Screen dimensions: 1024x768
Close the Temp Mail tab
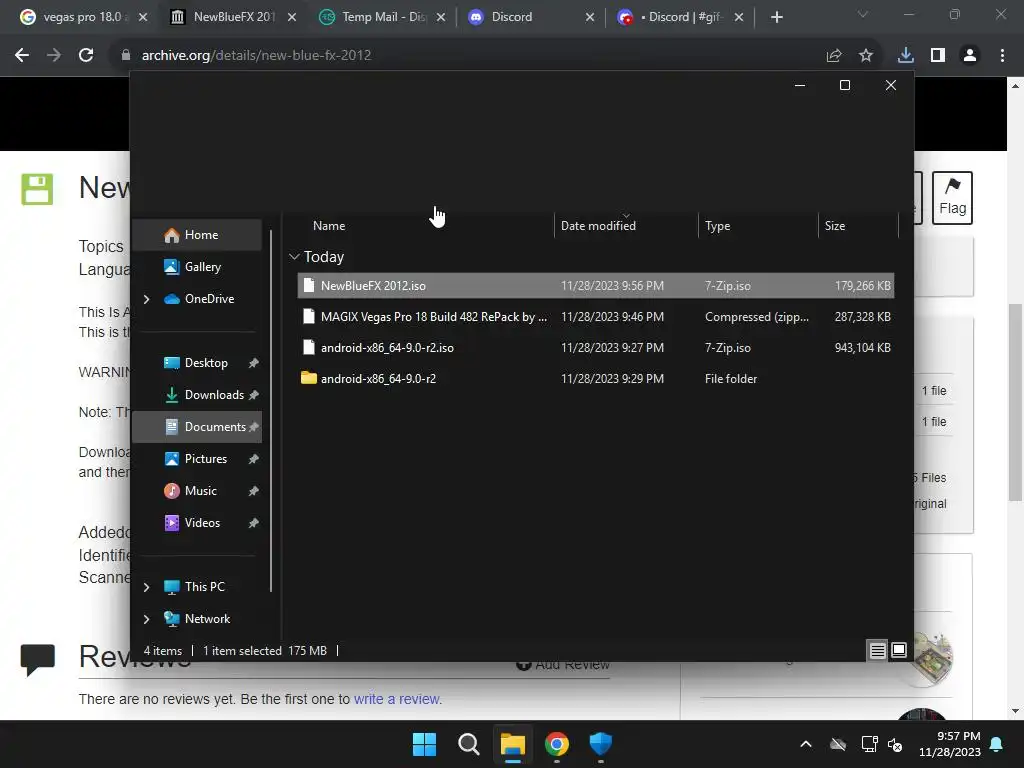[x=441, y=17]
